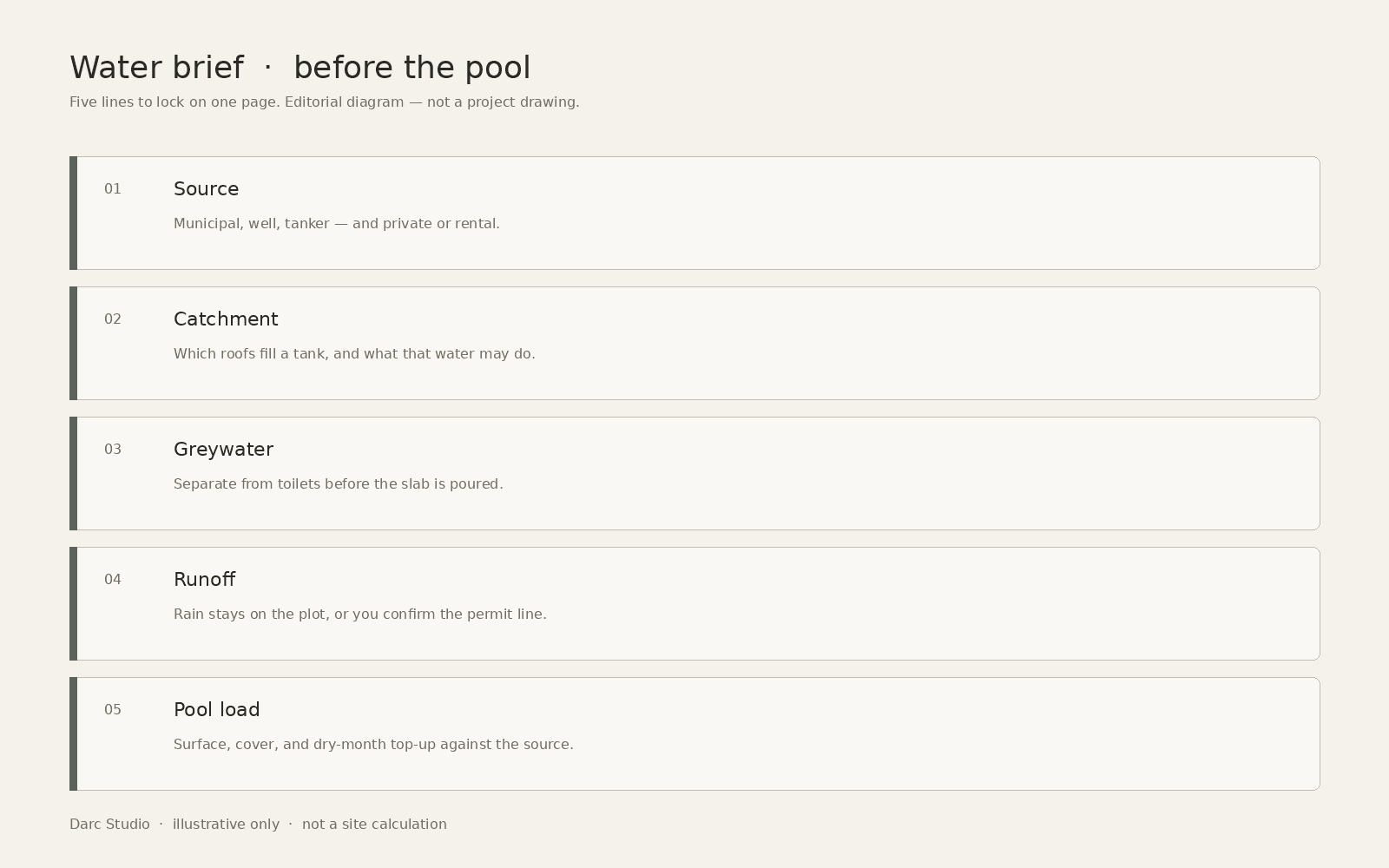Click "Surface, cover, and dry-month" description
The width and height of the screenshot is (1389, 868).
(x=373, y=744)
